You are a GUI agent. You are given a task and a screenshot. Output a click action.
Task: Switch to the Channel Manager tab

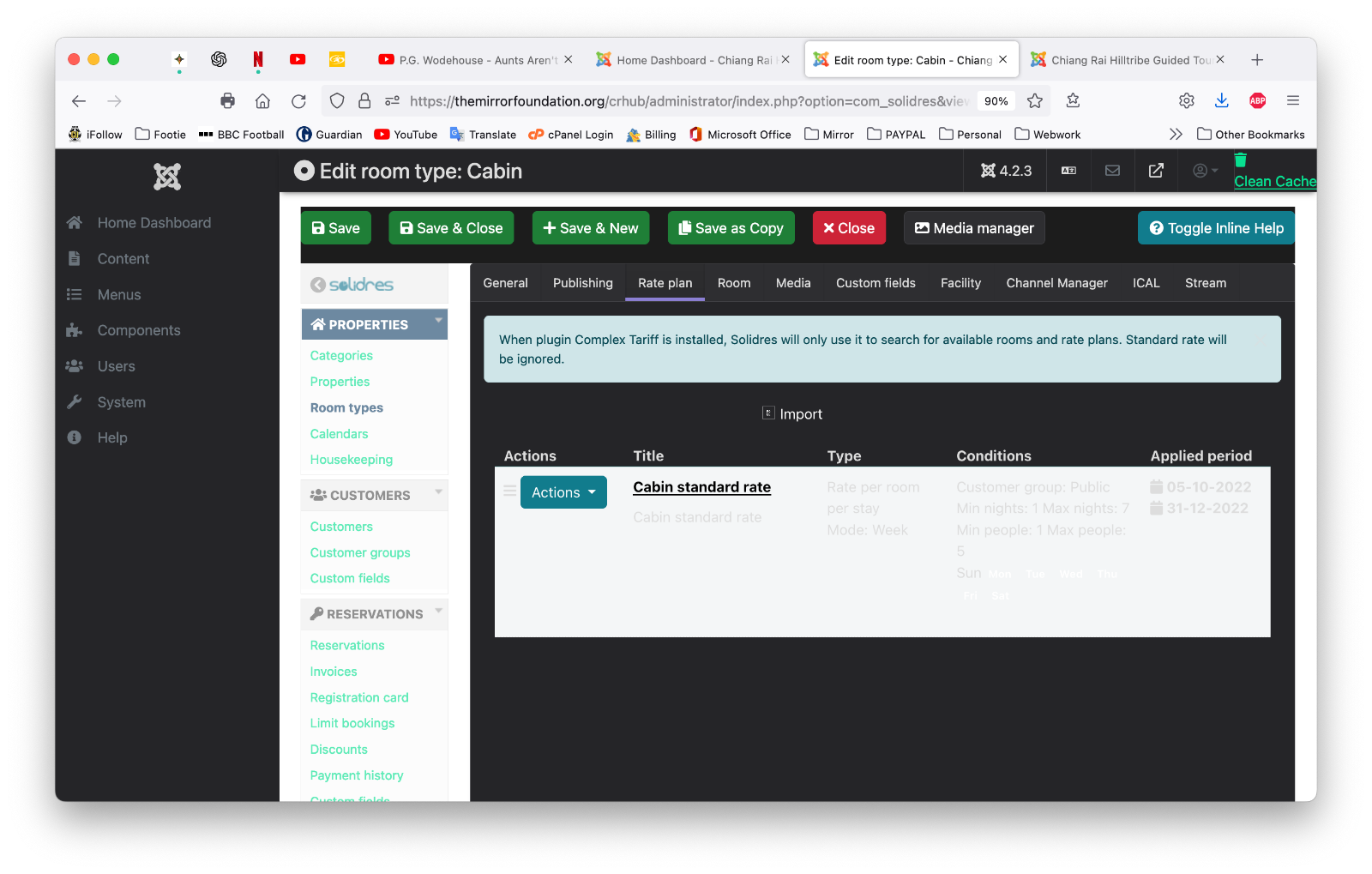click(1056, 283)
